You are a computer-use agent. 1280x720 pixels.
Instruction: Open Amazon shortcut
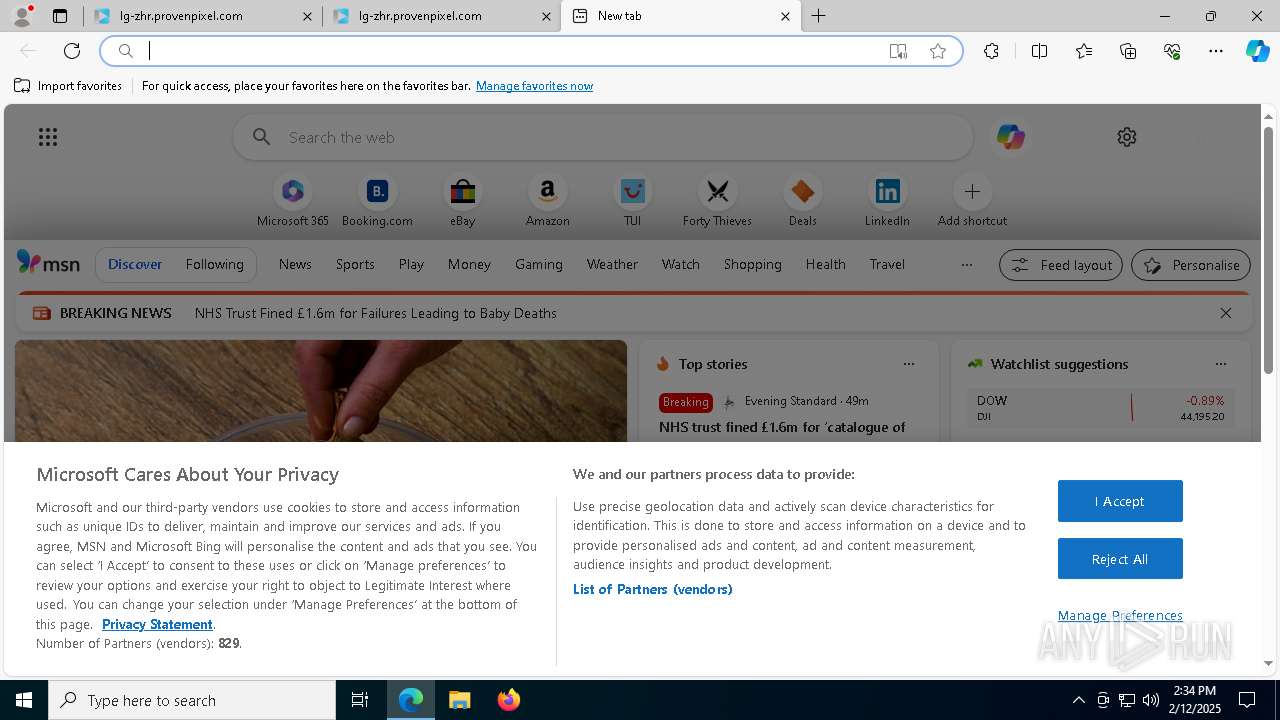pos(548,202)
